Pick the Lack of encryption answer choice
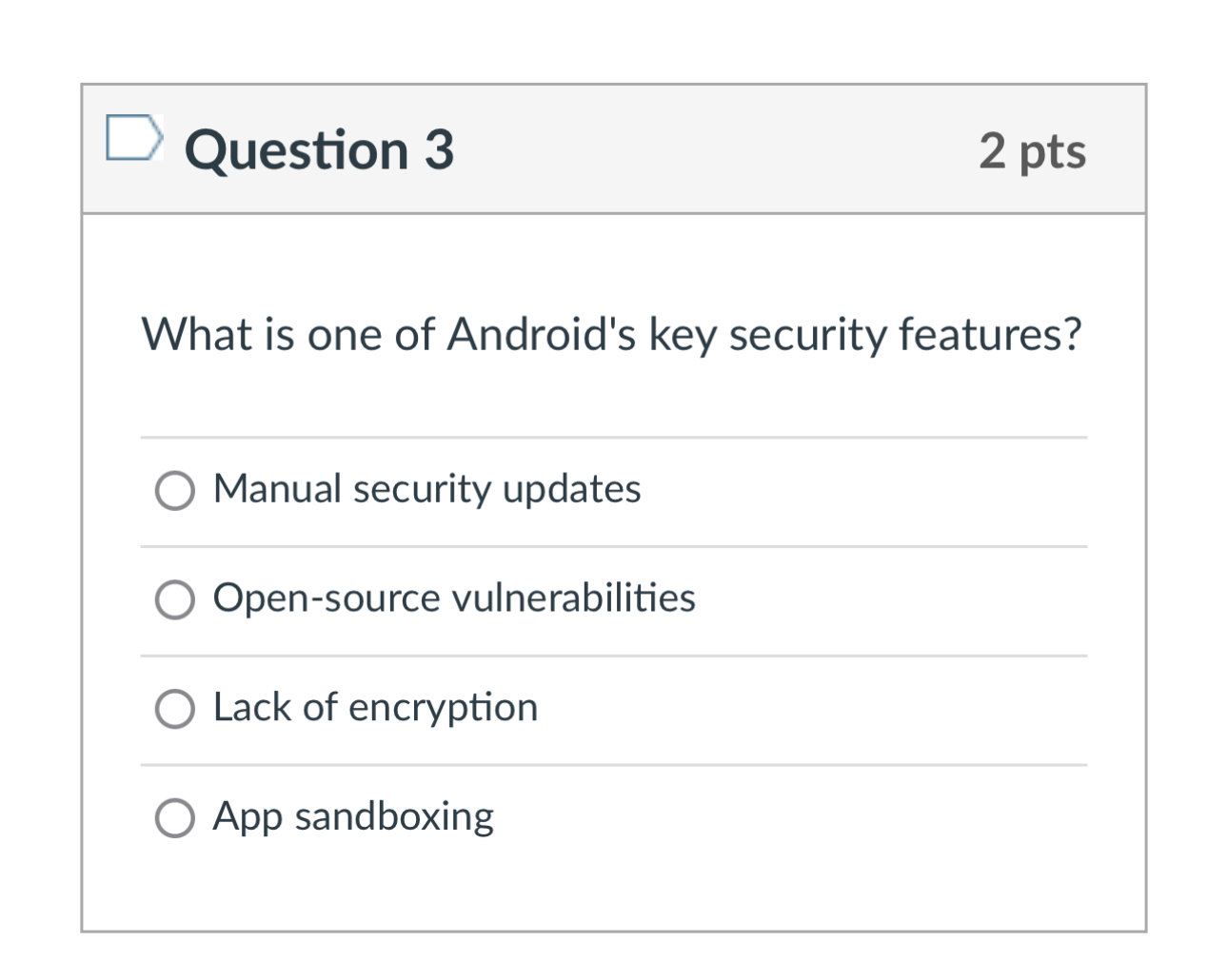Screen dimensions: 1228x980 coord(174,709)
